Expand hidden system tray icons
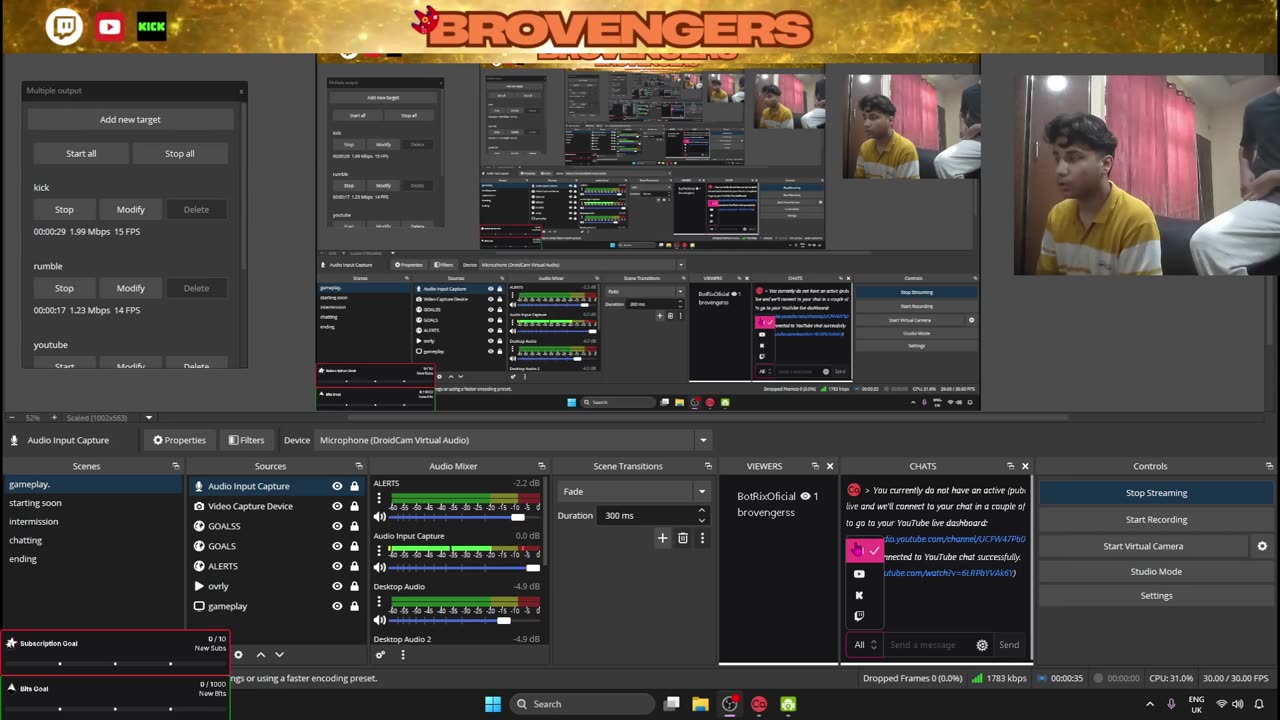The height and width of the screenshot is (720, 1280). [x=1149, y=704]
